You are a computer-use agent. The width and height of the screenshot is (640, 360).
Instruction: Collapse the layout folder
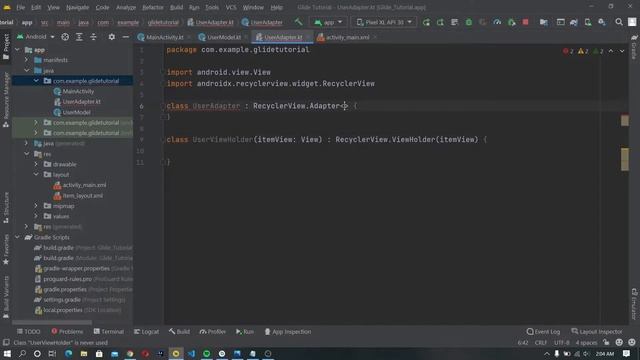pyautogui.click(x=36, y=174)
